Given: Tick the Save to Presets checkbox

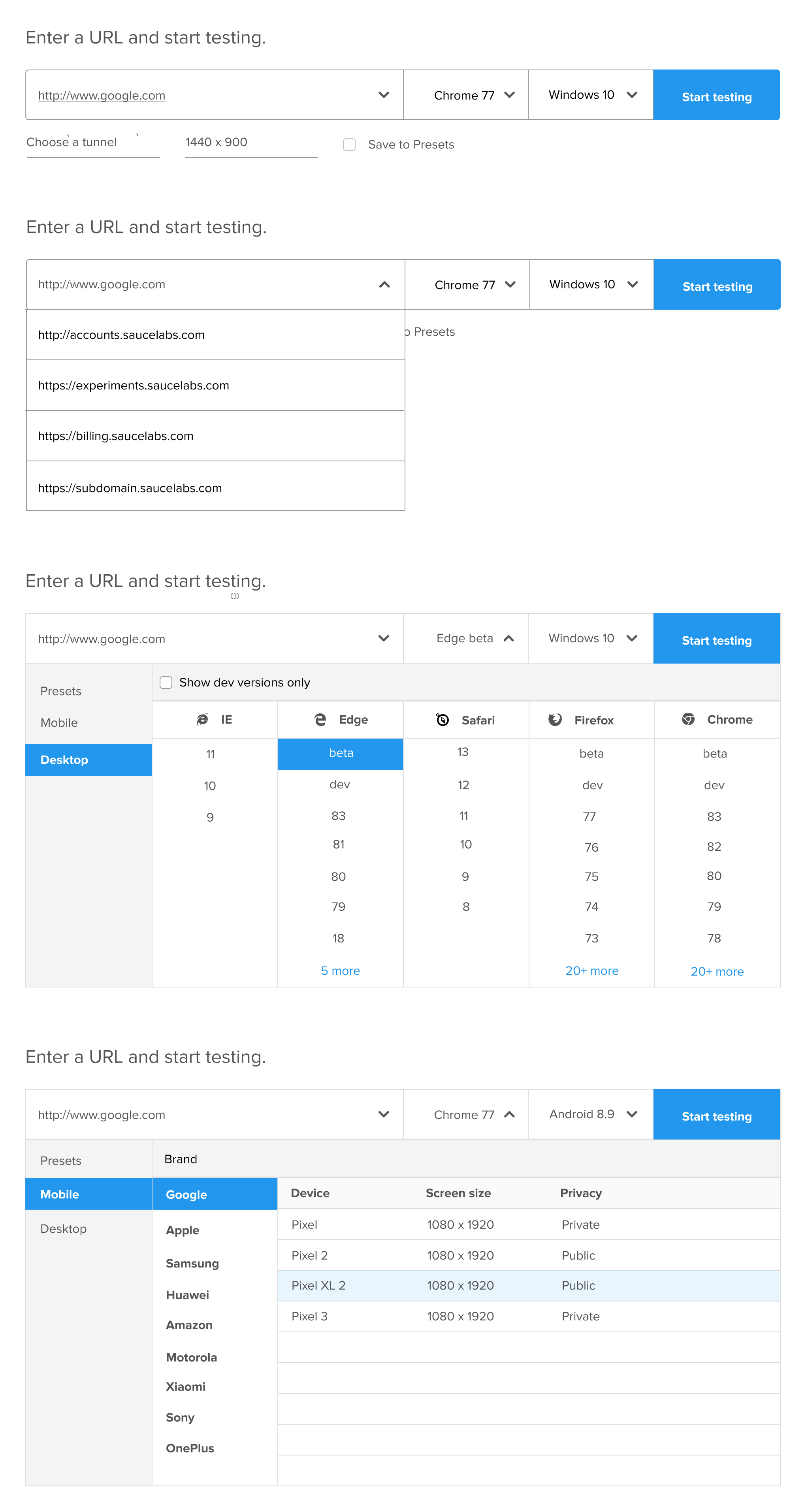Looking at the screenshot, I should (349, 145).
